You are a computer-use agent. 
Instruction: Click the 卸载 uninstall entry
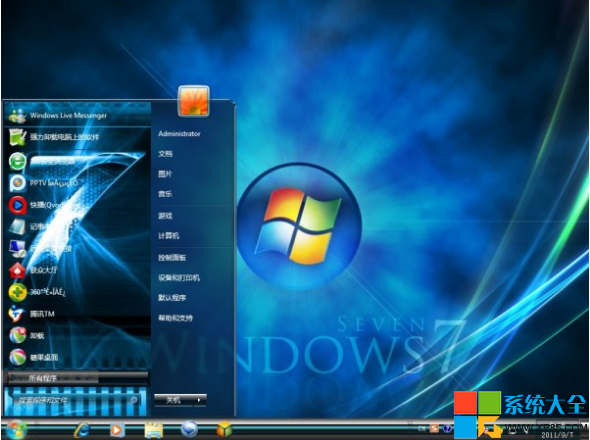[x=77, y=335]
